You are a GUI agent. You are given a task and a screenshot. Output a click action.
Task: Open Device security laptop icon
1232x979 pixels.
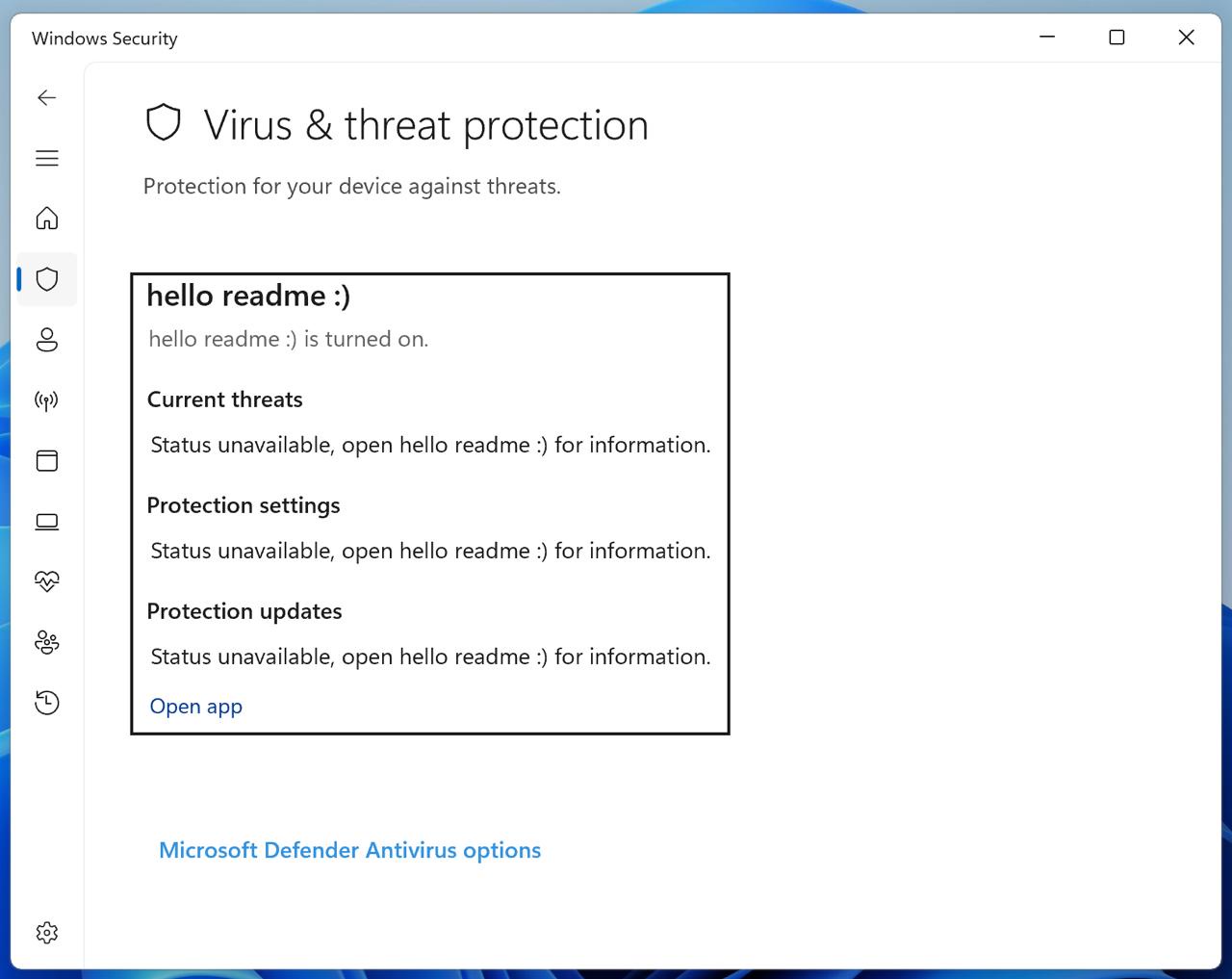46,522
